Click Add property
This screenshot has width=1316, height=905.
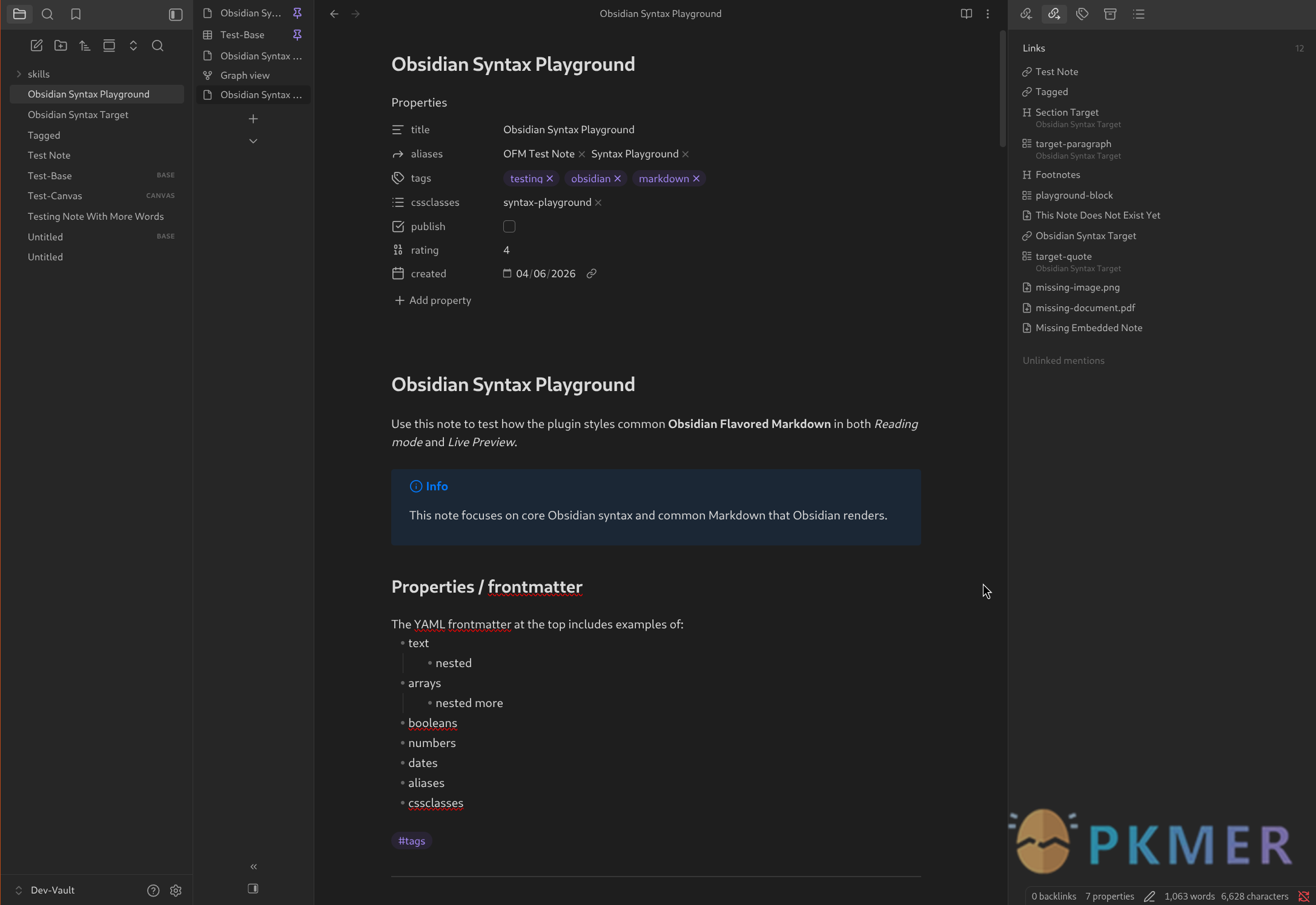(432, 300)
